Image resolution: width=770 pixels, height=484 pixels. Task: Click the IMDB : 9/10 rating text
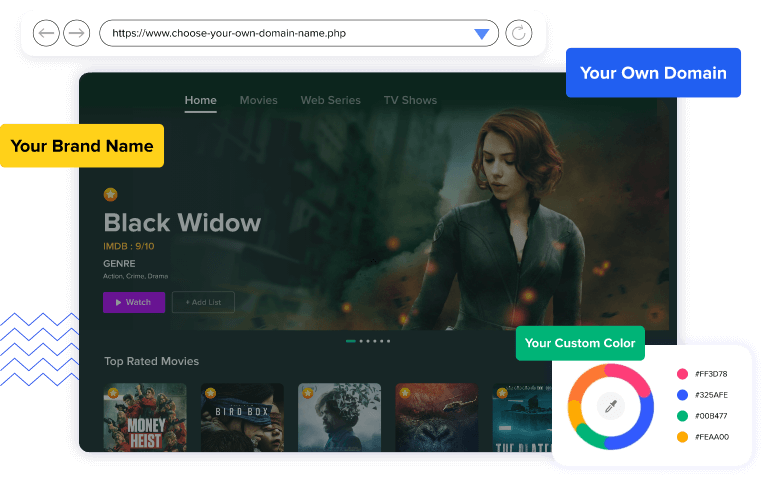129,246
